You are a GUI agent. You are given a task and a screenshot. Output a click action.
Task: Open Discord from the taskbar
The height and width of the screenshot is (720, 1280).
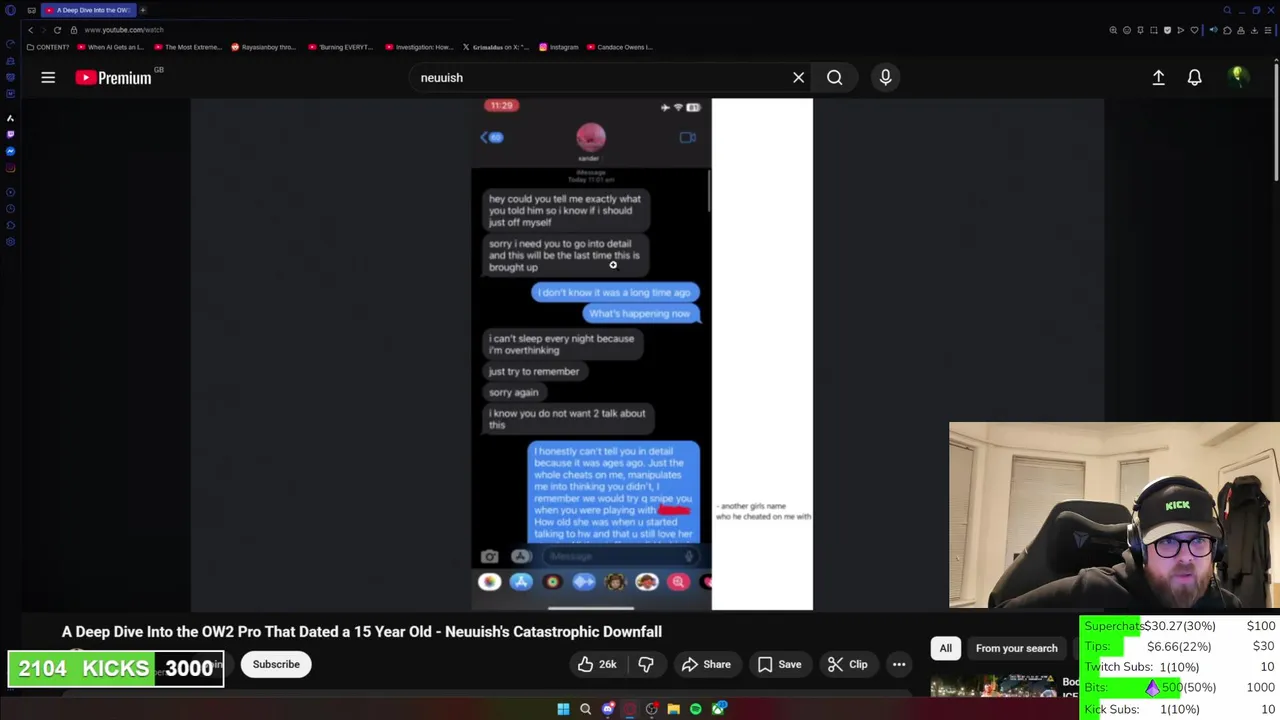click(x=607, y=709)
